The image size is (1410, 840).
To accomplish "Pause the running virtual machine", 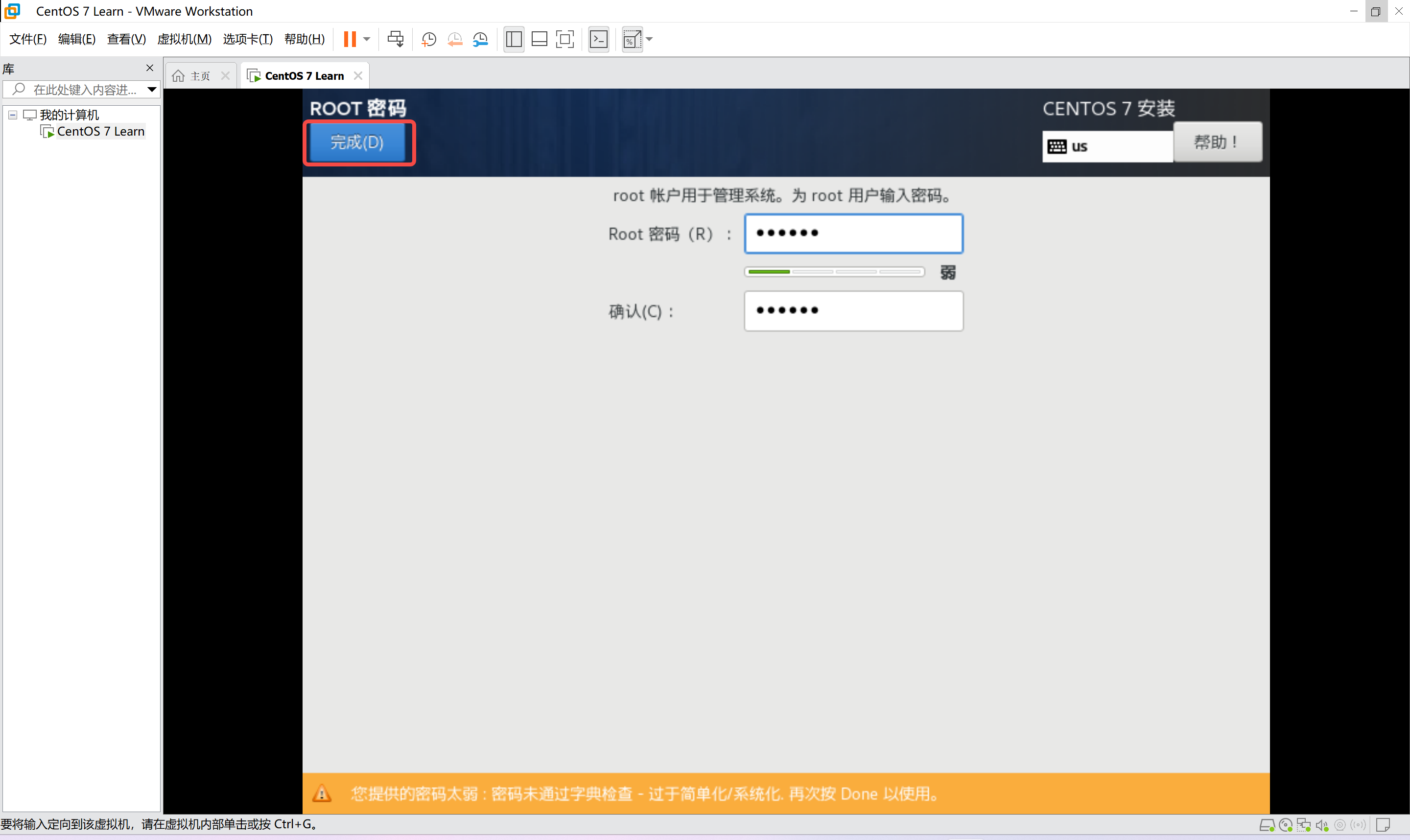I will [x=350, y=39].
